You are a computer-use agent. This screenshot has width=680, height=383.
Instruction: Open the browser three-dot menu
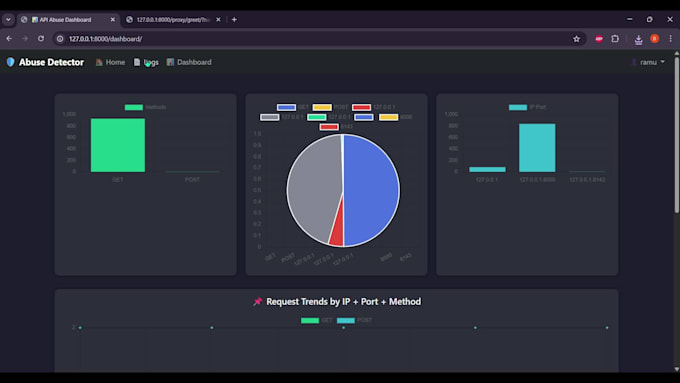click(x=670, y=39)
